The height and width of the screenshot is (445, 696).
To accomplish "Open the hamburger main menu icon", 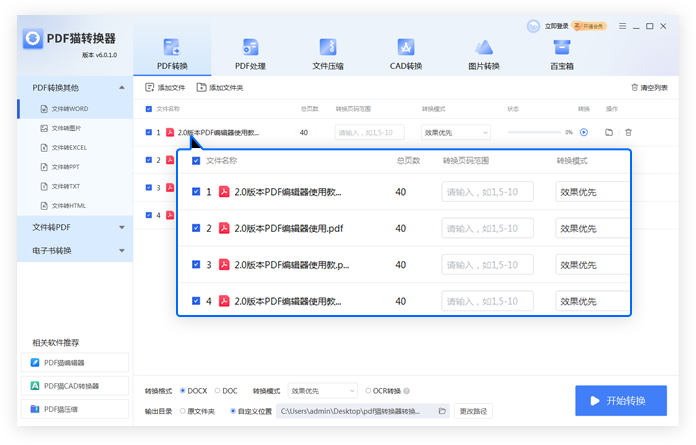I will point(622,26).
